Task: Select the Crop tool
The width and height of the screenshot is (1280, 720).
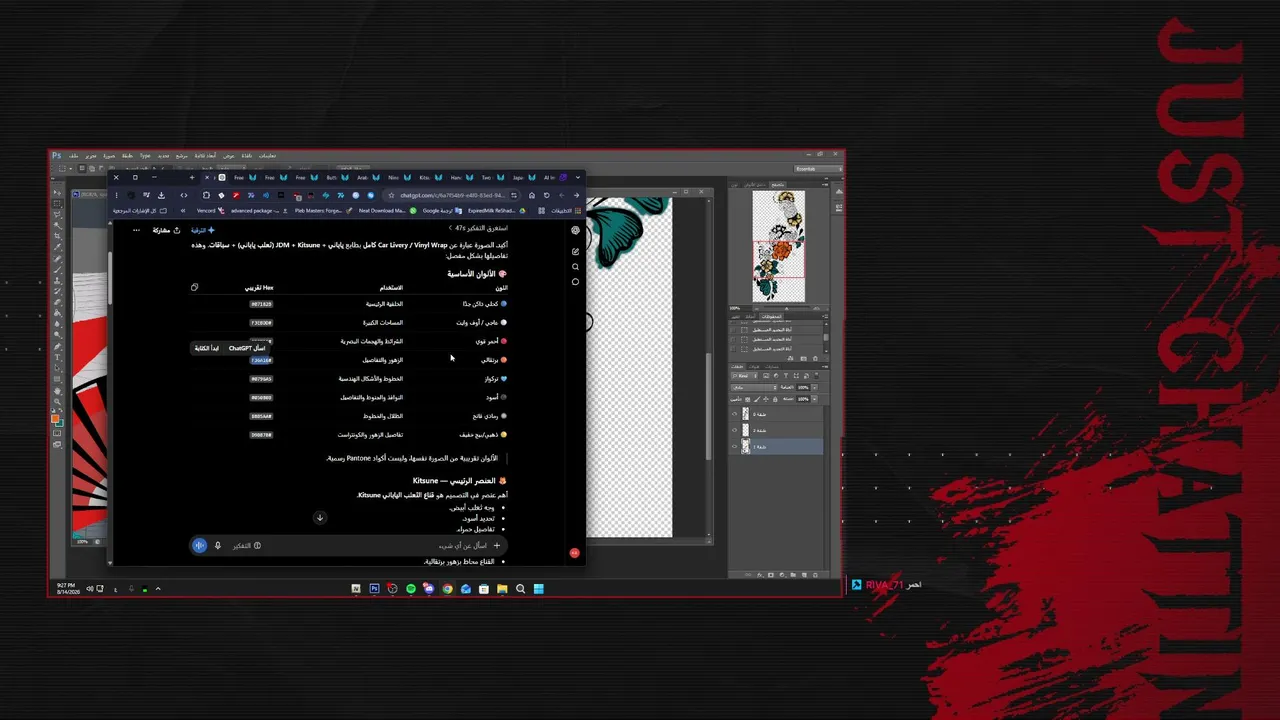Action: click(58, 236)
